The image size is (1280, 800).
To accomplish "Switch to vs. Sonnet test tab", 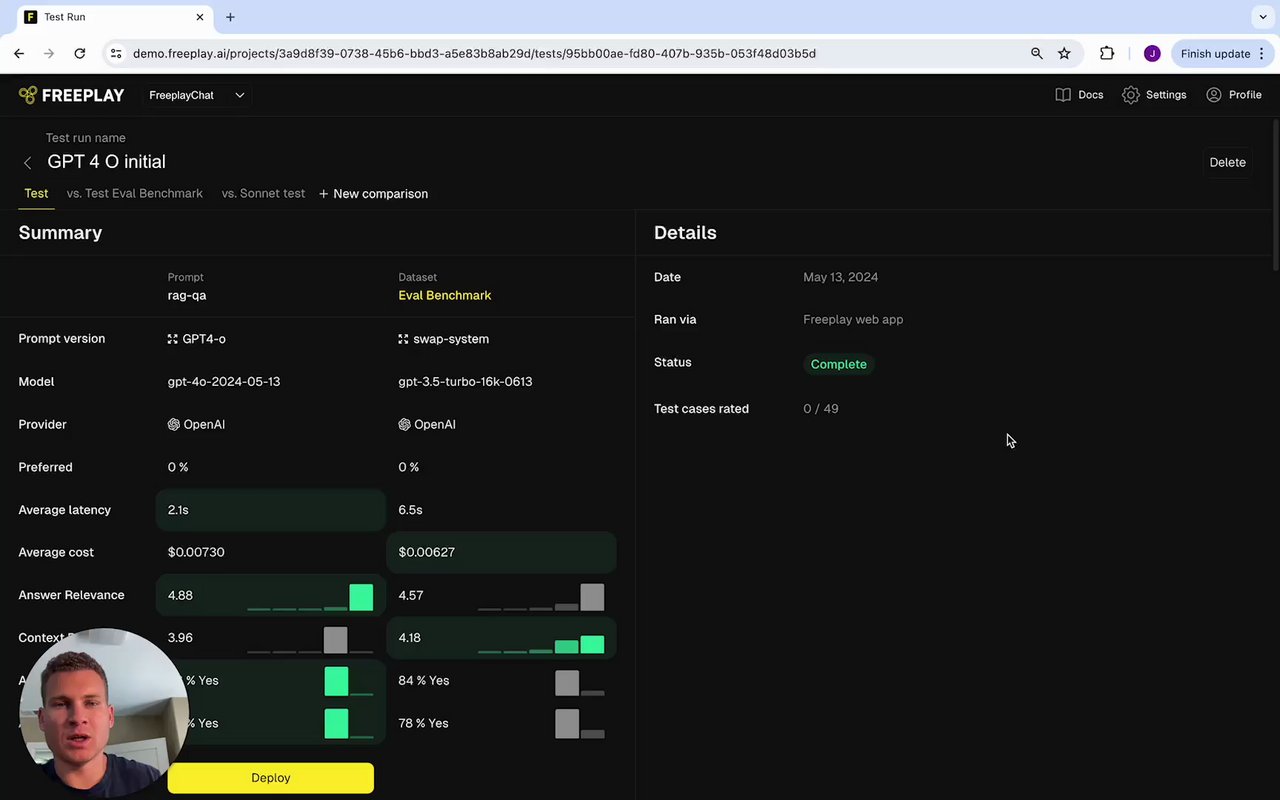I will pos(264,194).
